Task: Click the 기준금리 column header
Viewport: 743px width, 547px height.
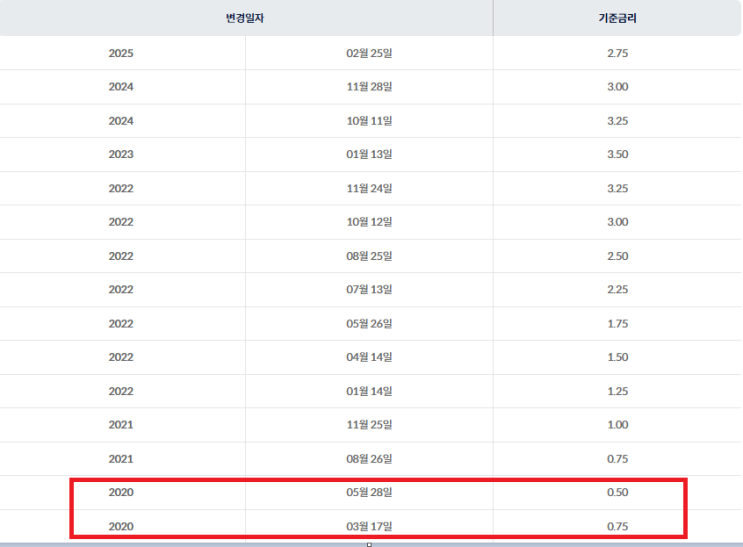Action: (x=617, y=18)
